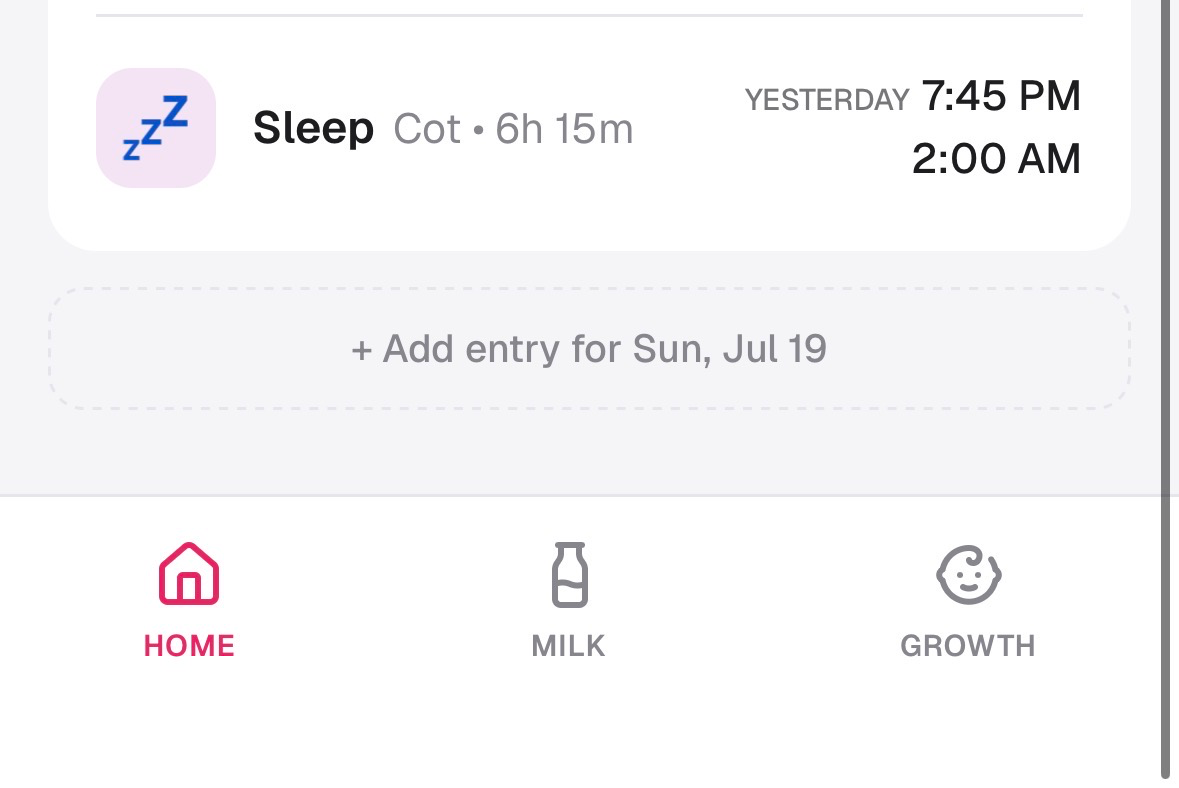Select the pink house Home icon
This screenshot has height=788, width=1179.
coord(189,574)
